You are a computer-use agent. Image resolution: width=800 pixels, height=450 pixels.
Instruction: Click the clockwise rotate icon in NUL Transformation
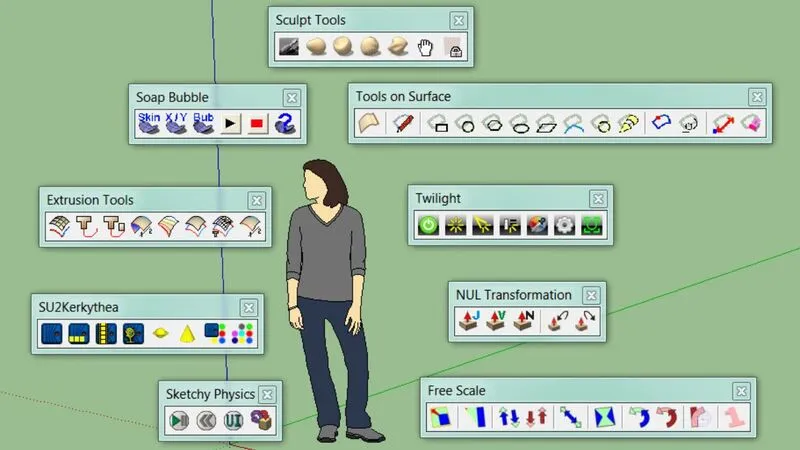click(585, 321)
